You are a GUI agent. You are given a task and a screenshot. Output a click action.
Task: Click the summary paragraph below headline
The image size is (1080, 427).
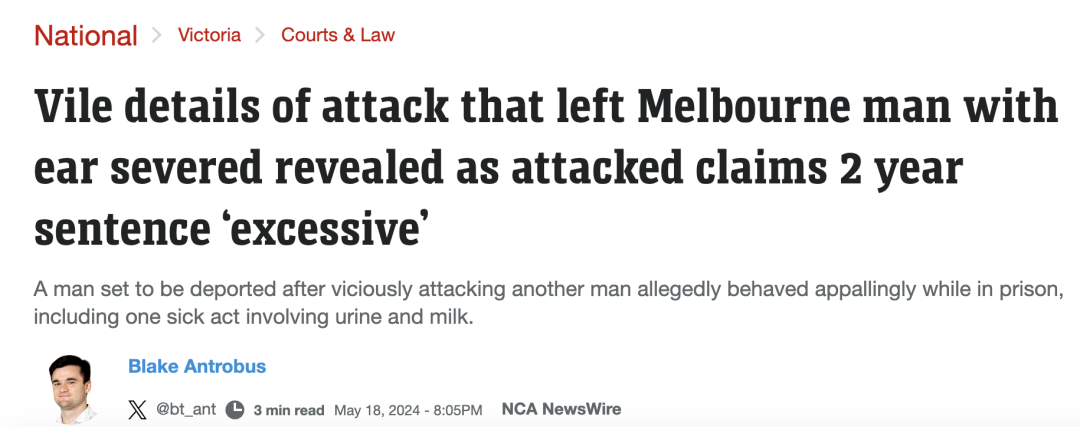(546, 304)
